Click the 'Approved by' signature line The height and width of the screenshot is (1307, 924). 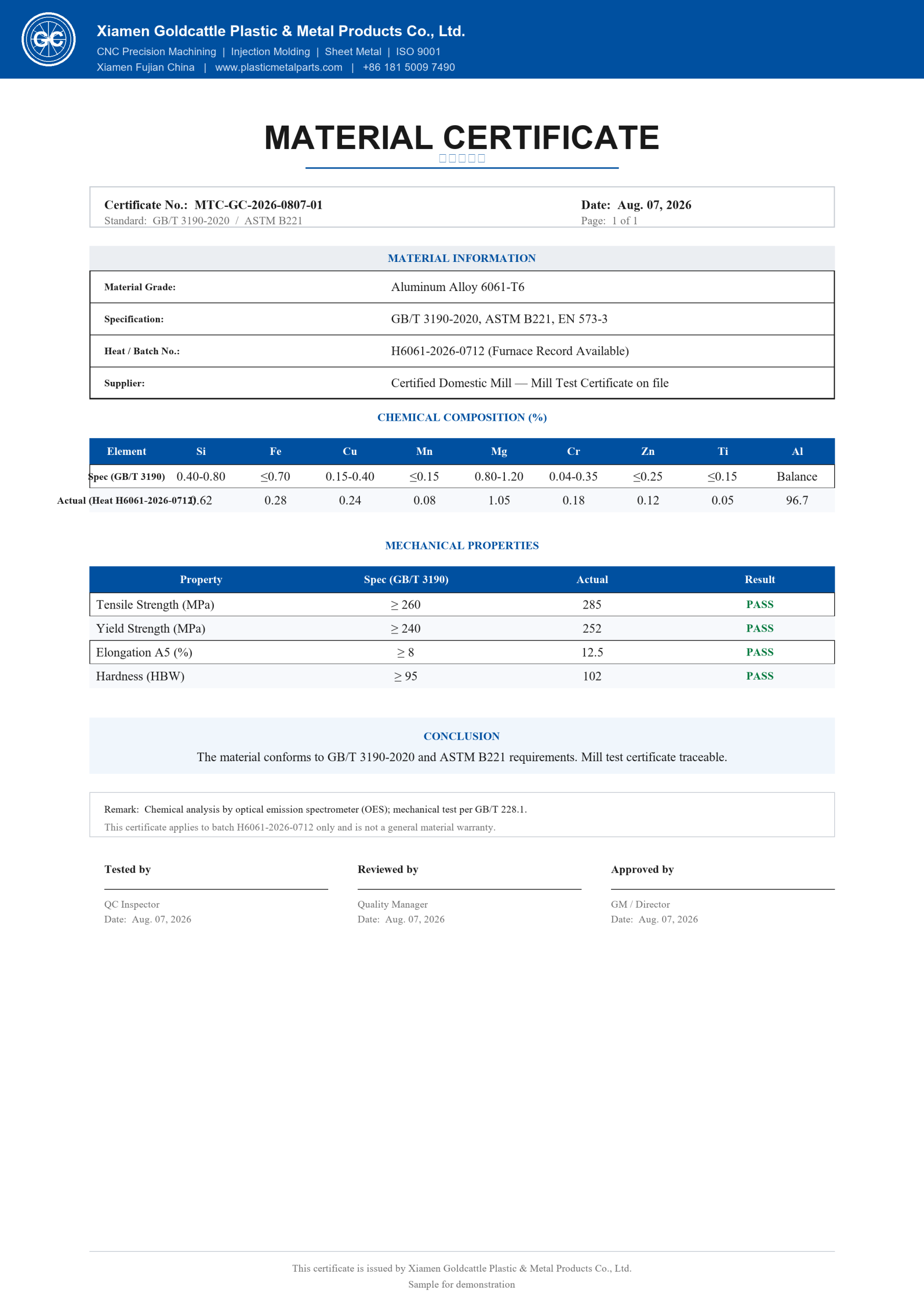[722, 889]
